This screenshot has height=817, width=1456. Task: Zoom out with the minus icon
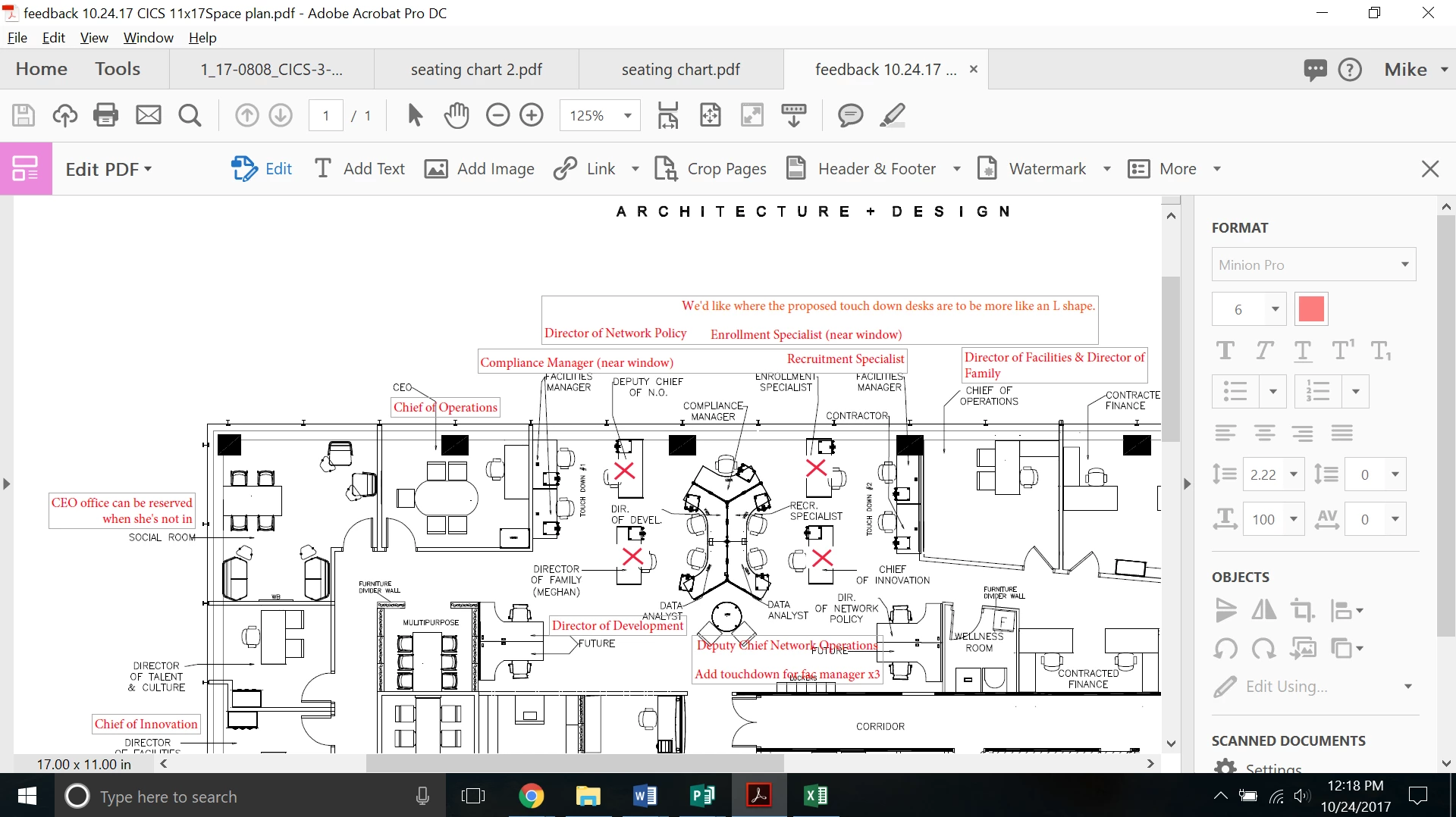coord(497,115)
